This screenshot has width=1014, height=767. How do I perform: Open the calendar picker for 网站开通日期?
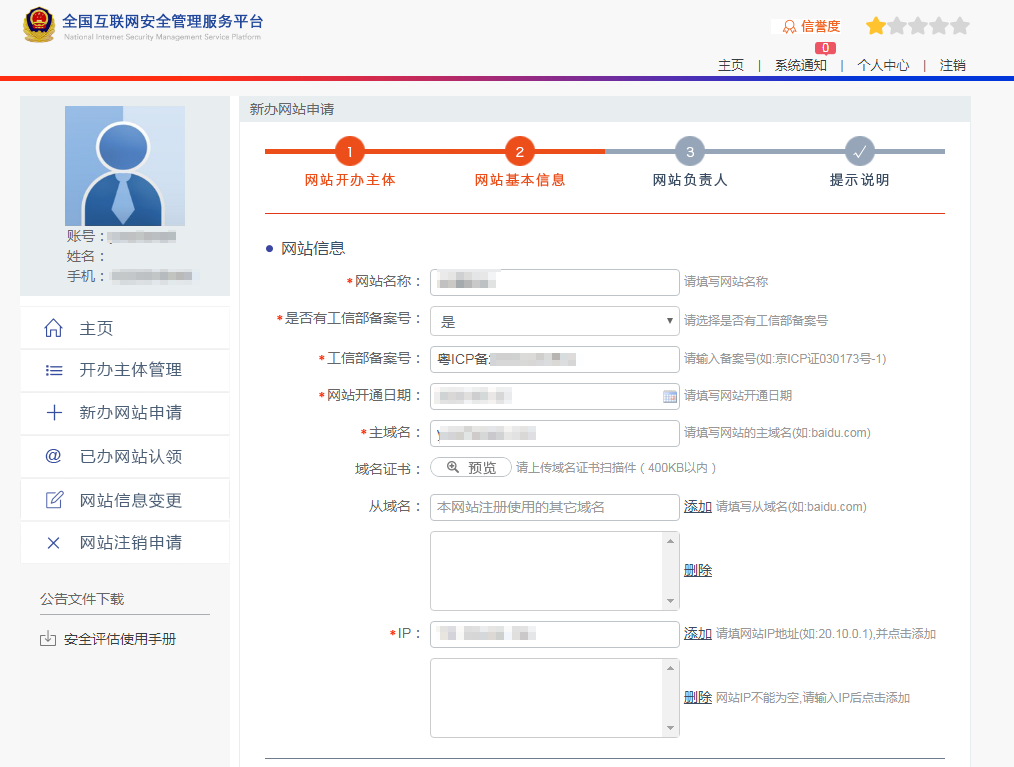670,396
